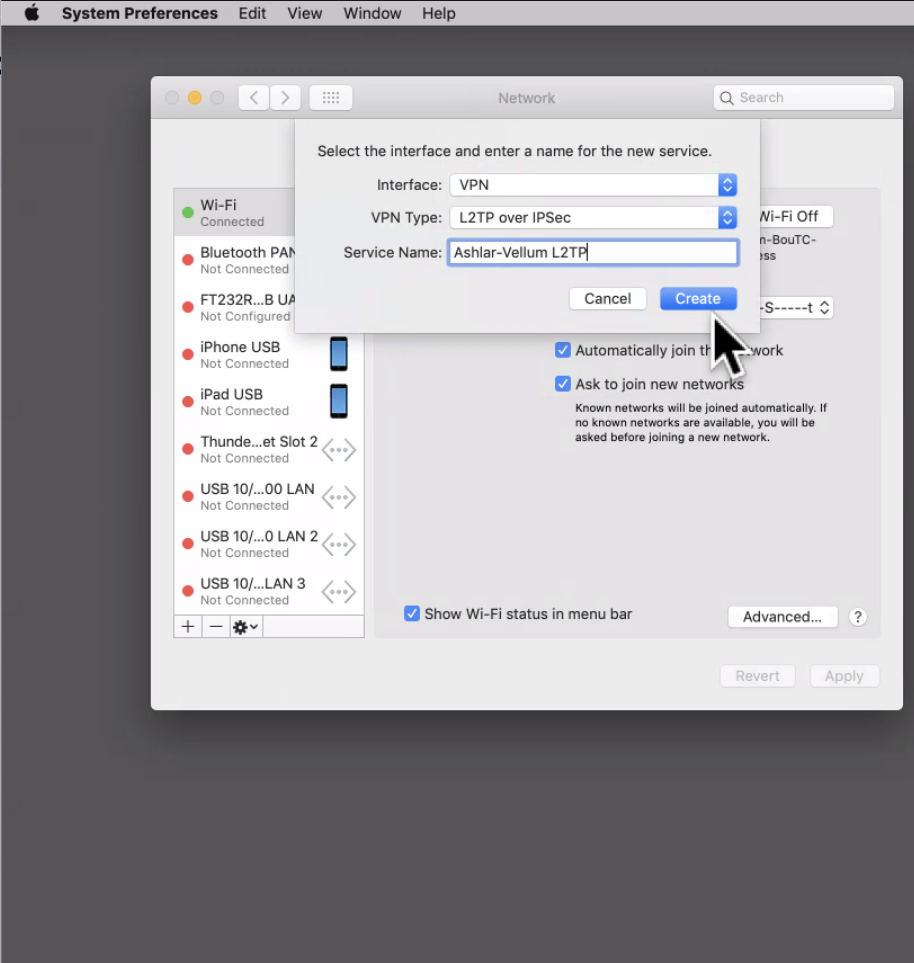Image resolution: width=914 pixels, height=963 pixels.
Task: Select the Thunderbolt Slot 2 adapter icon
Action: click(339, 449)
